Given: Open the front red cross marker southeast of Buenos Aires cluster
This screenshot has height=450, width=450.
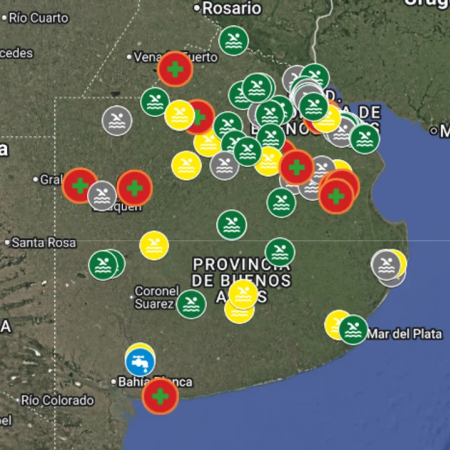Looking at the screenshot, I should pos(336,196).
